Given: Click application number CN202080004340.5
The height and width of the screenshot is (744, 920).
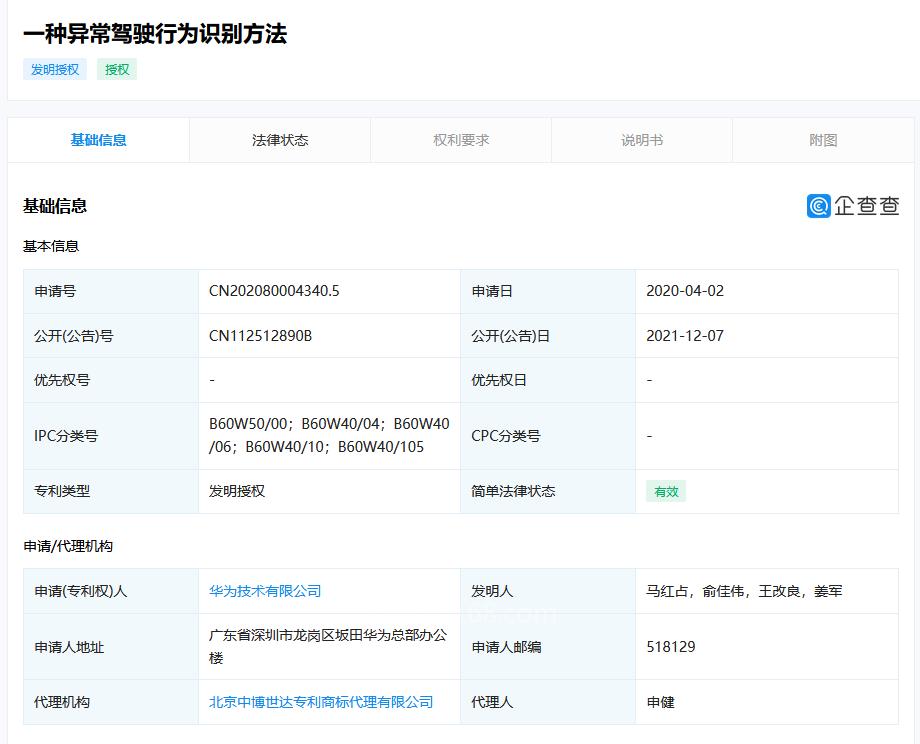Looking at the screenshot, I should [x=274, y=291].
